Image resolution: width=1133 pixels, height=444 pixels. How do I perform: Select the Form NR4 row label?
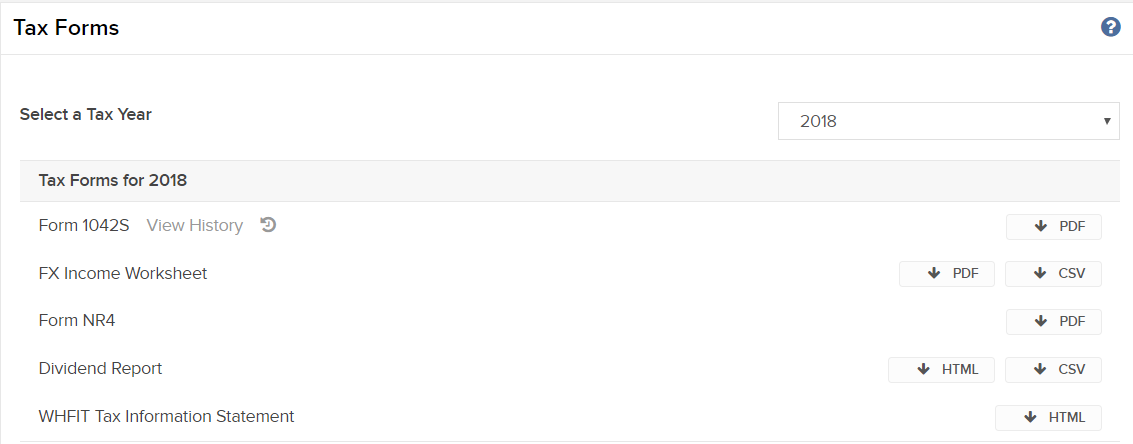pos(77,320)
